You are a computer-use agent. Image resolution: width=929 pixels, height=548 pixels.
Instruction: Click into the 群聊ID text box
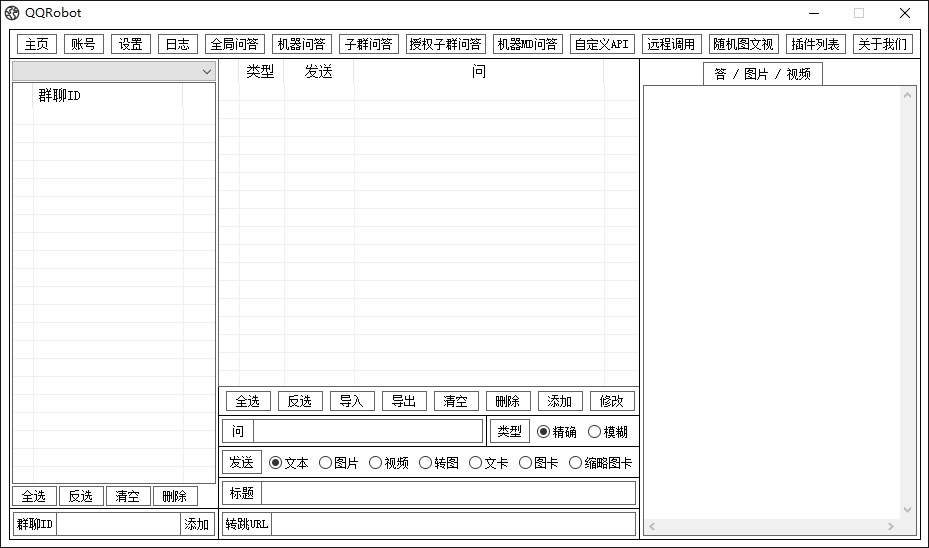(x=117, y=524)
